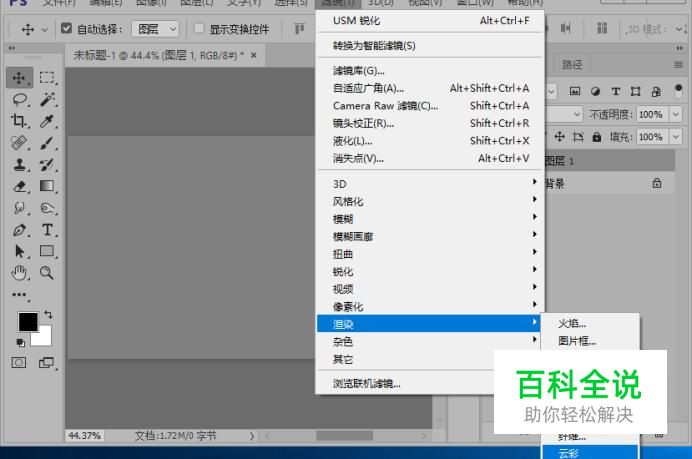Filter layers by pixel layer icon
The image size is (692, 459).
(x=575, y=91)
